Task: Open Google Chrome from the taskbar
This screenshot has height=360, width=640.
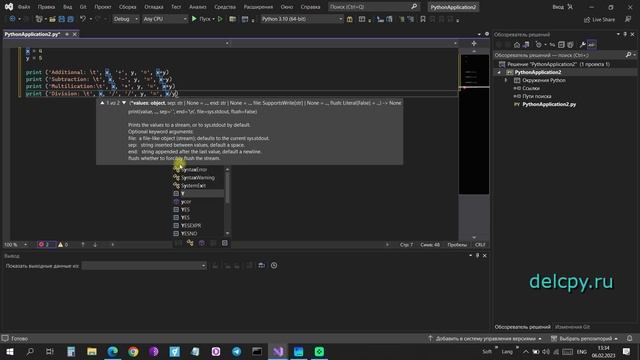Action: (133, 351)
